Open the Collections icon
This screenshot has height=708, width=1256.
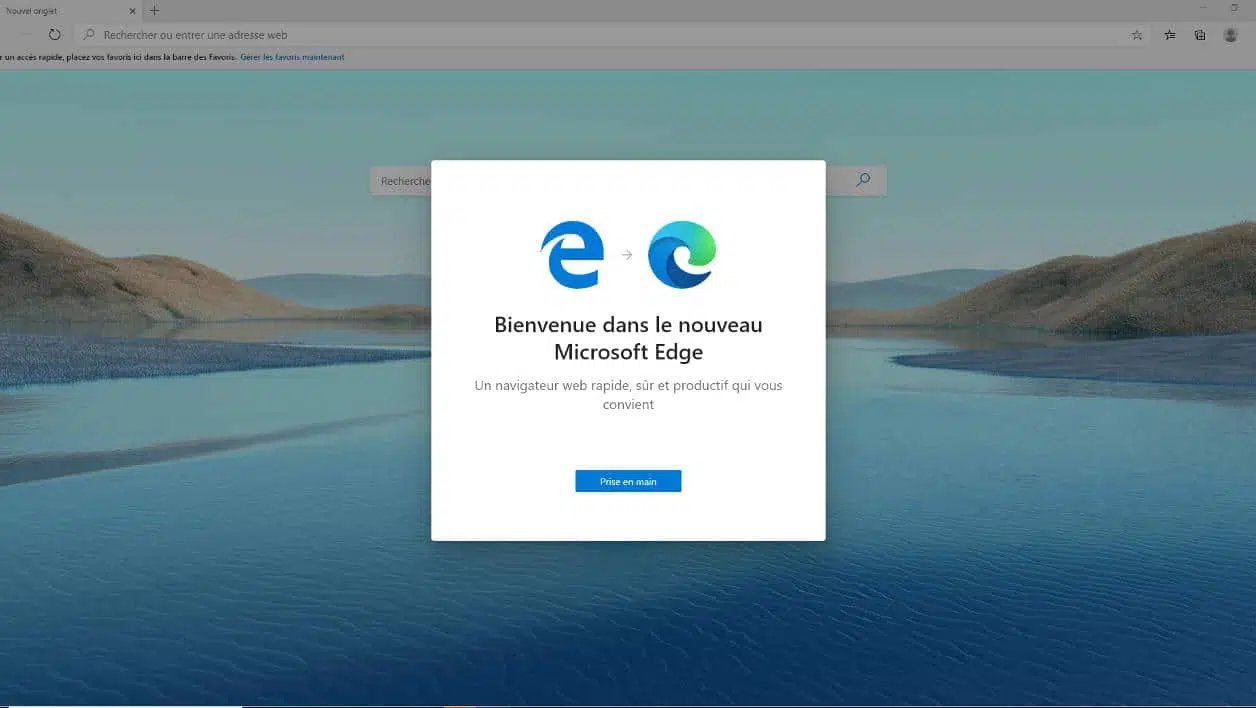(x=1200, y=34)
